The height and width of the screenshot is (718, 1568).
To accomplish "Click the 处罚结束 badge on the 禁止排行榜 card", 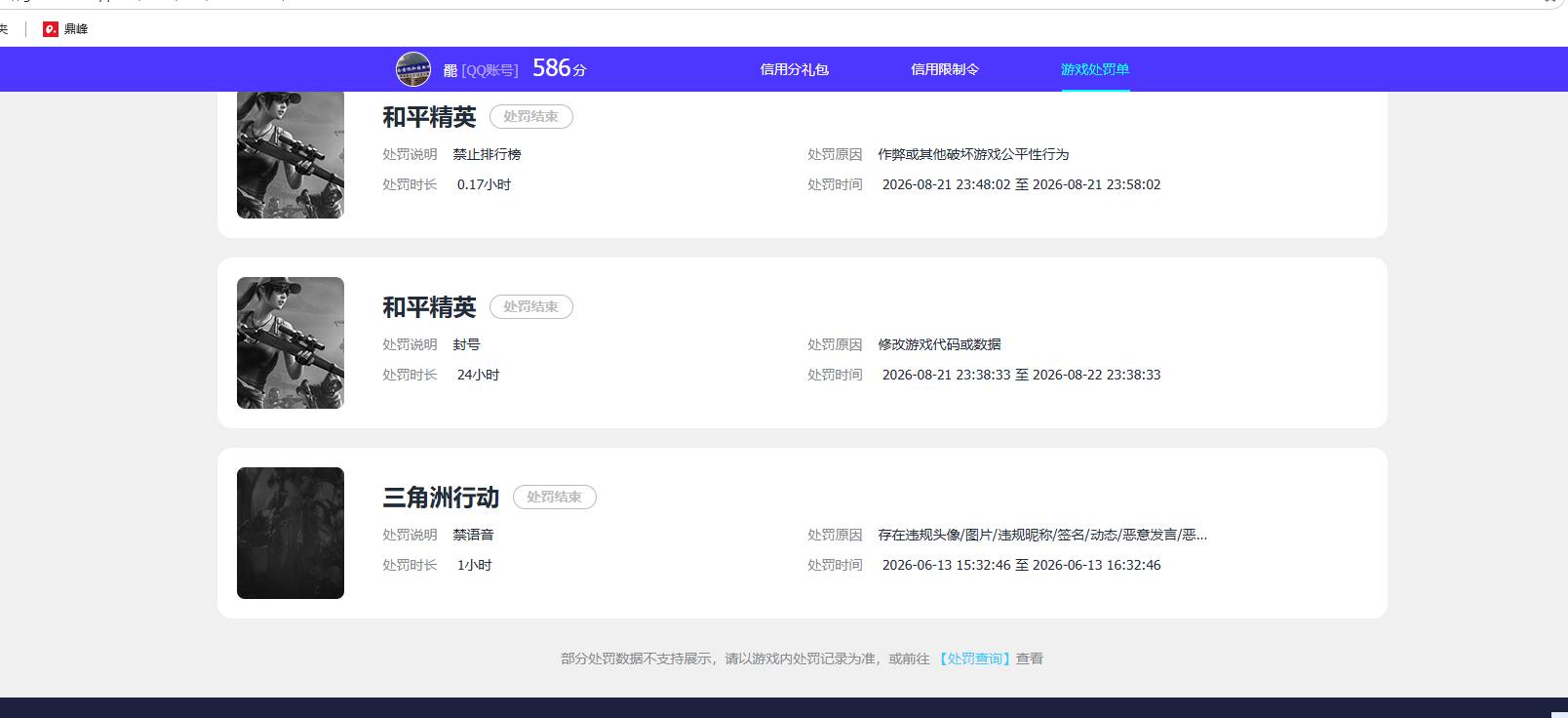I will coord(531,116).
